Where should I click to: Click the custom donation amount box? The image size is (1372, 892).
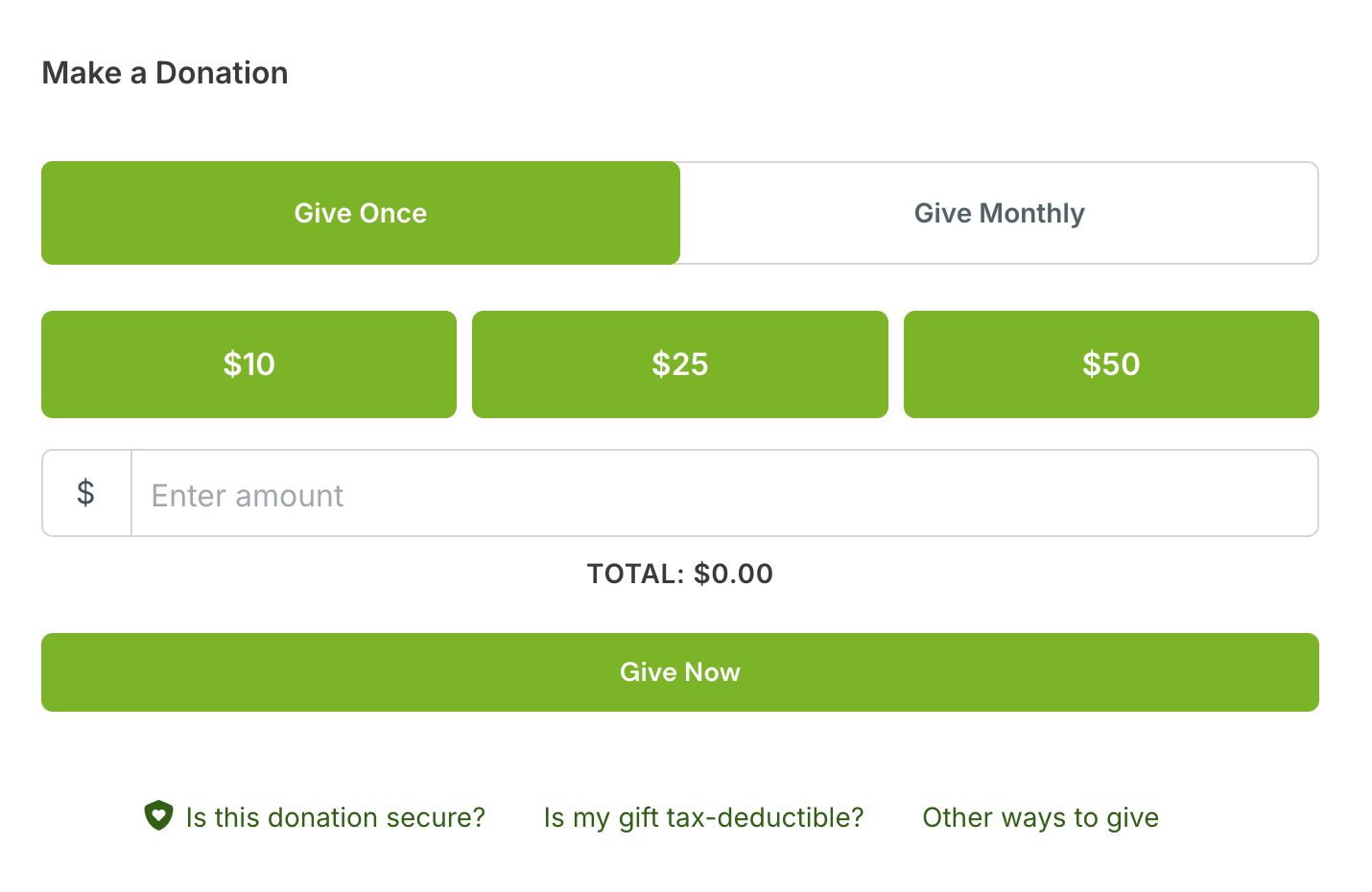click(724, 493)
